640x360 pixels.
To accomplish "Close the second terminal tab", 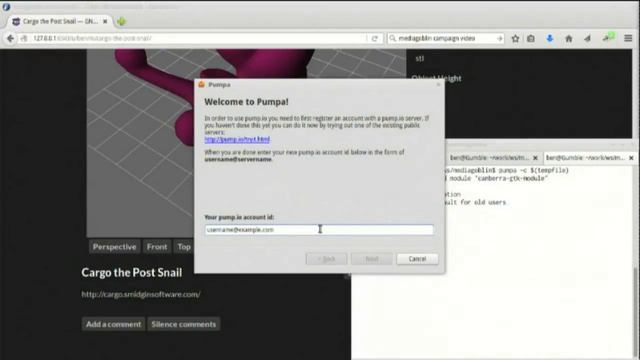I will [x=631, y=158].
